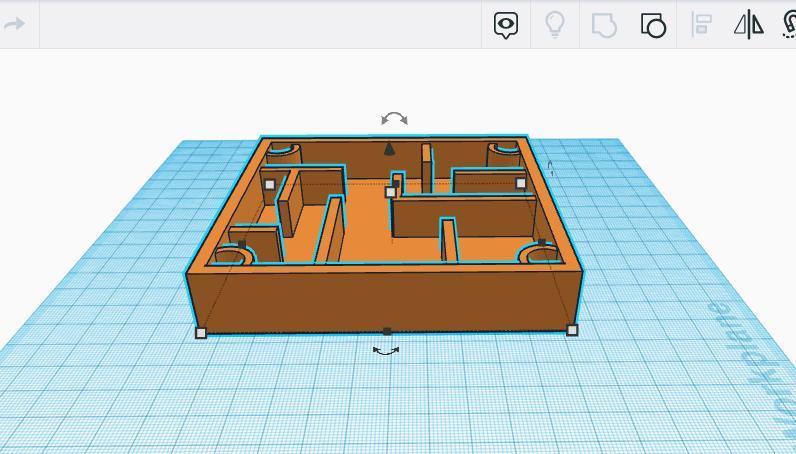Click the white center handle atop the maze
Viewport: 796px width, 454px height.
click(390, 192)
